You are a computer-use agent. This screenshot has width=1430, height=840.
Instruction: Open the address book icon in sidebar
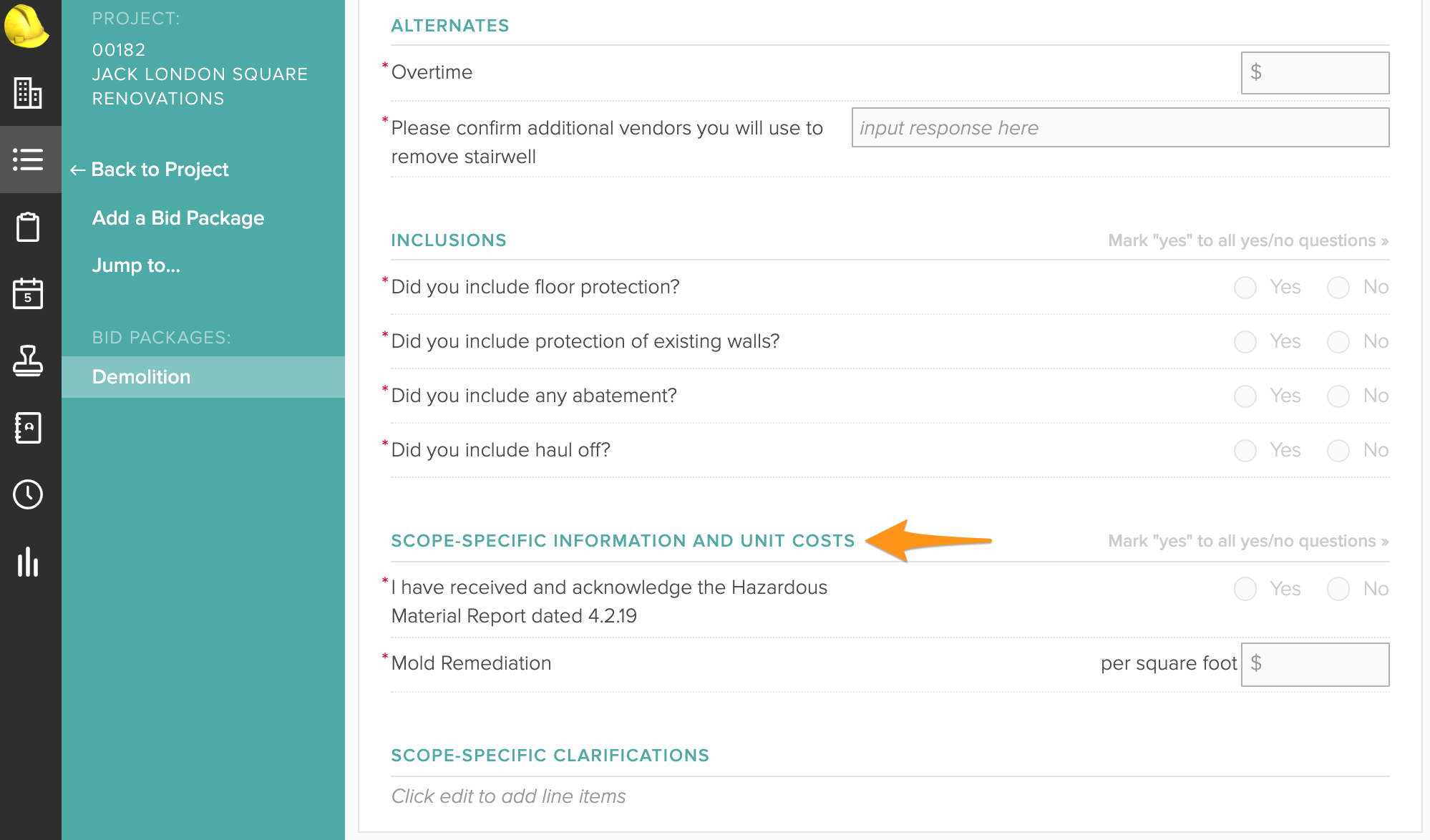tap(28, 427)
